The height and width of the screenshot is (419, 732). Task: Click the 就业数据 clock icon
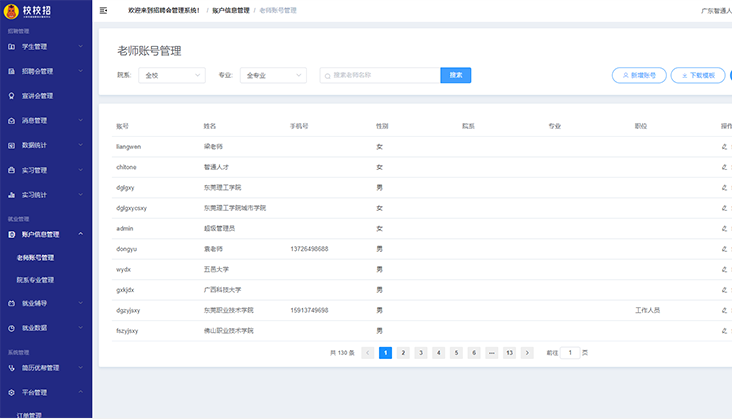coord(12,328)
